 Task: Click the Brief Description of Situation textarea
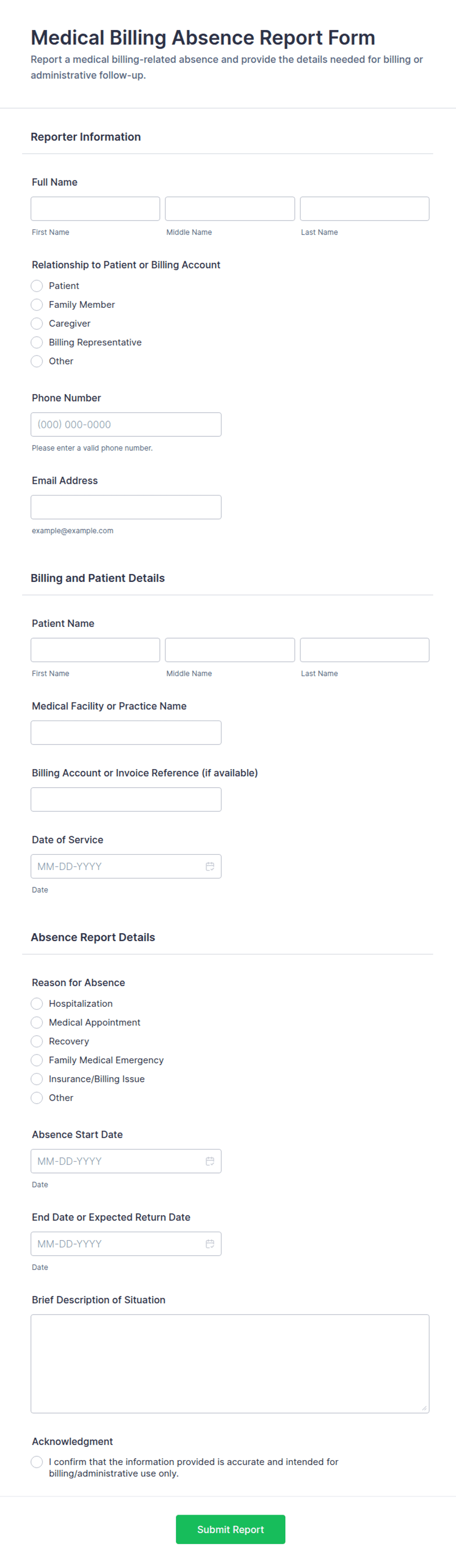pyautogui.click(x=229, y=1364)
